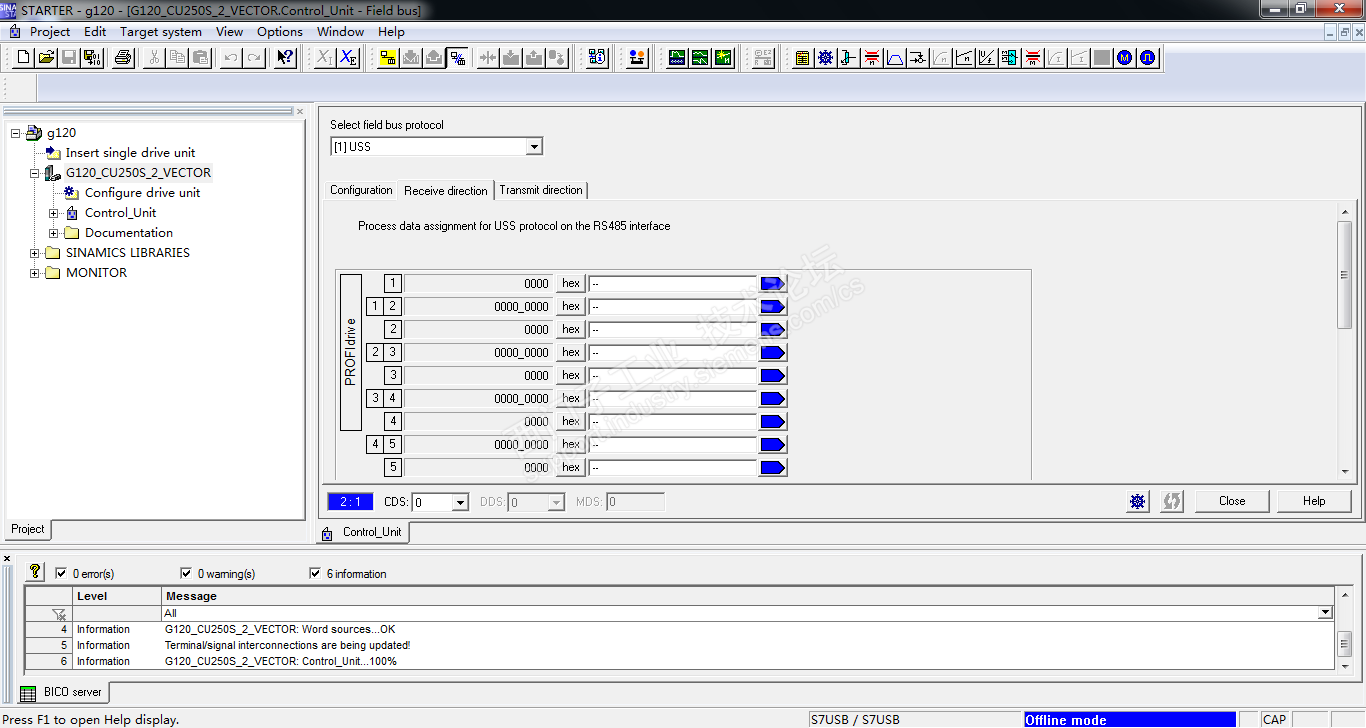Screen dimensions: 1366x728
Task: Select Configure drive unit in project tree
Action: [142, 193]
